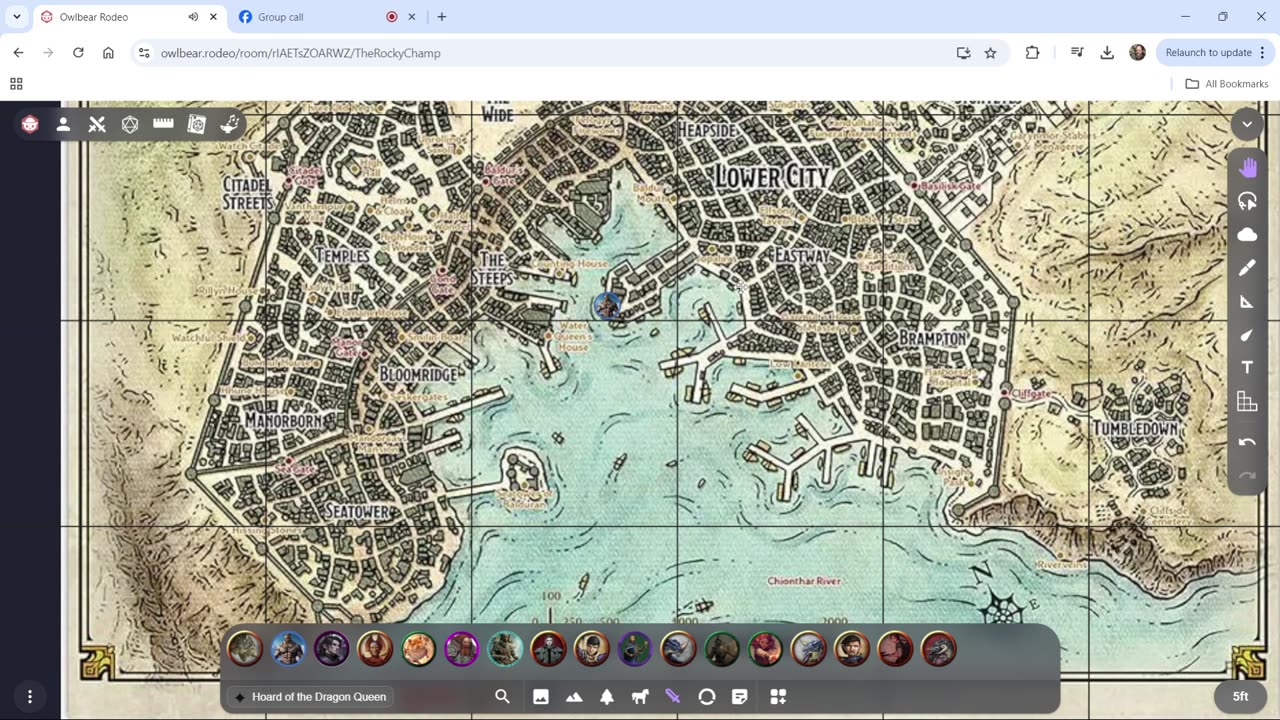Pick the dark-haired purple character token
The width and height of the screenshot is (1280, 720).
pyautogui.click(x=331, y=649)
